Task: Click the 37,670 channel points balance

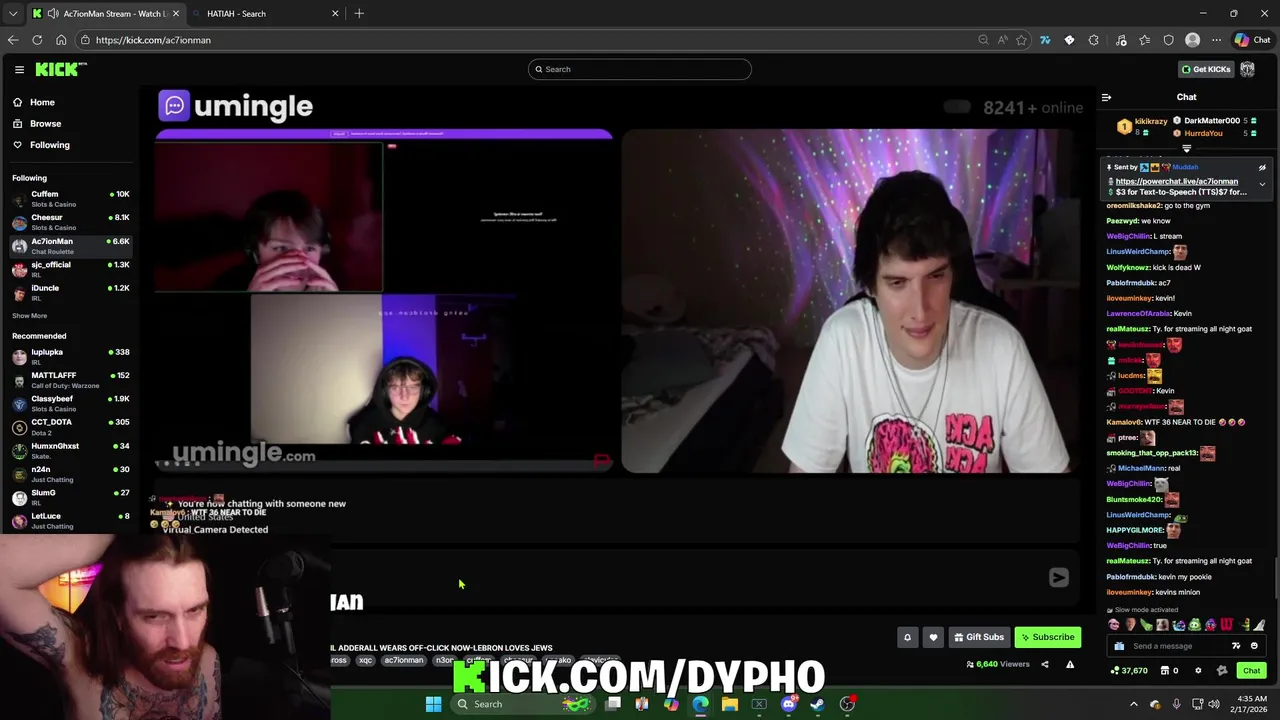Action: [1129, 671]
